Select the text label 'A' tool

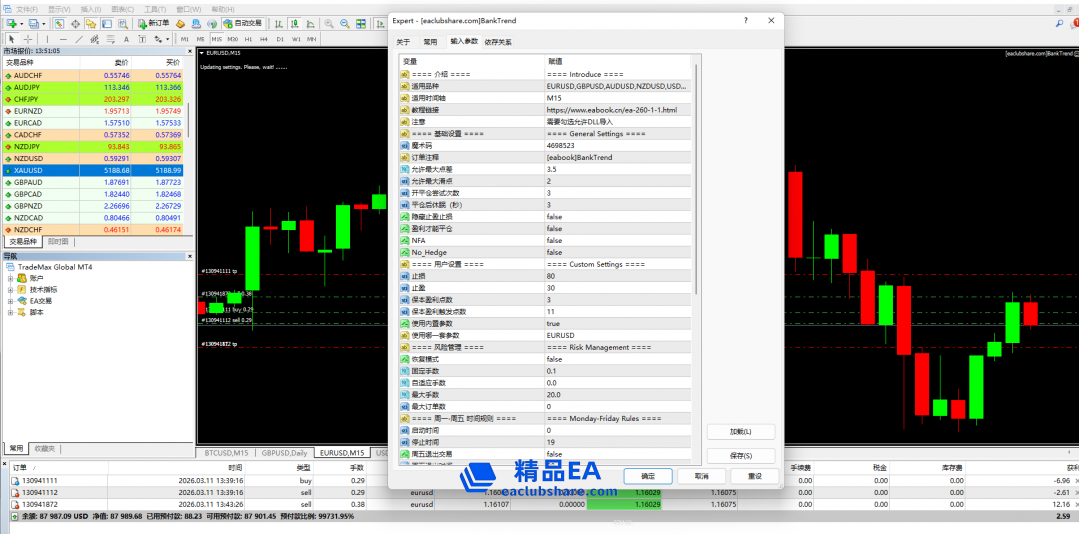[125, 39]
